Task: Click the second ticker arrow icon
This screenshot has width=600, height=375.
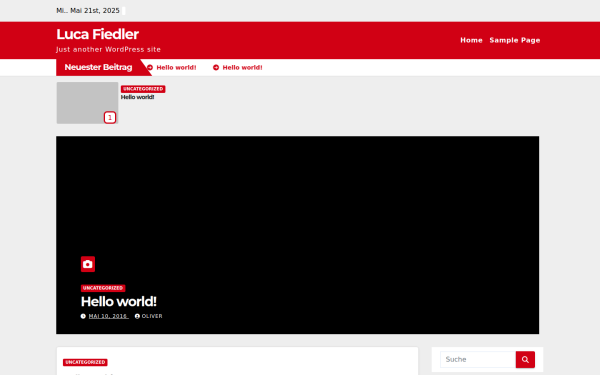Action: click(216, 67)
